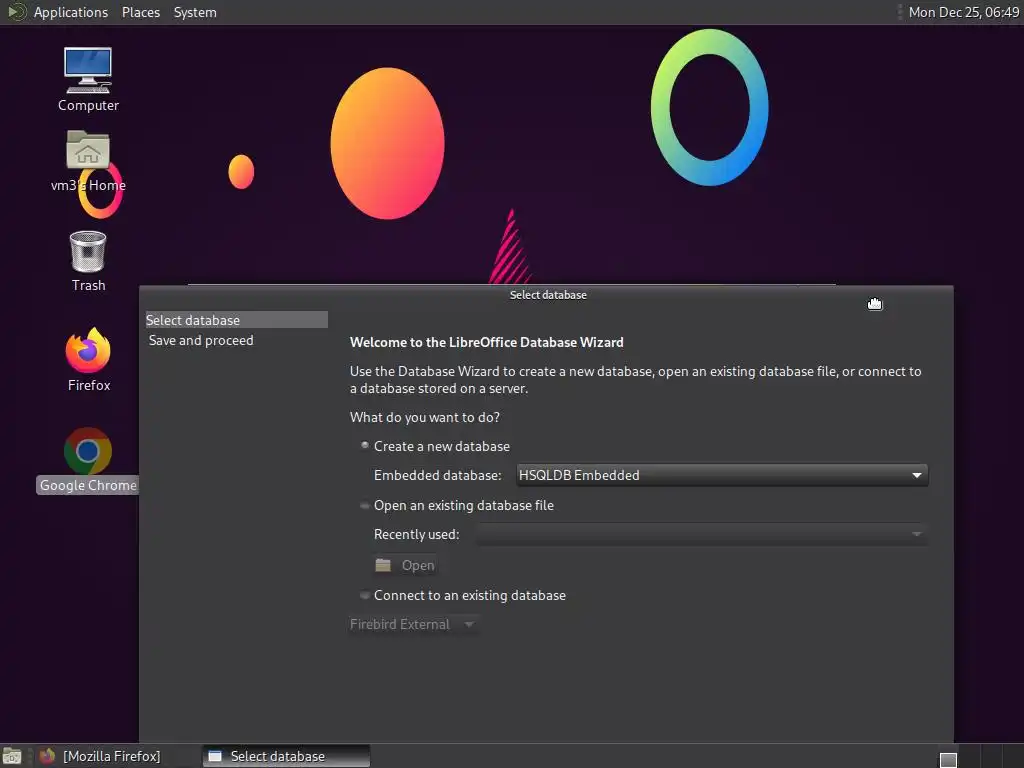Click the Select database window title bar
1024x768 pixels.
[547, 295]
